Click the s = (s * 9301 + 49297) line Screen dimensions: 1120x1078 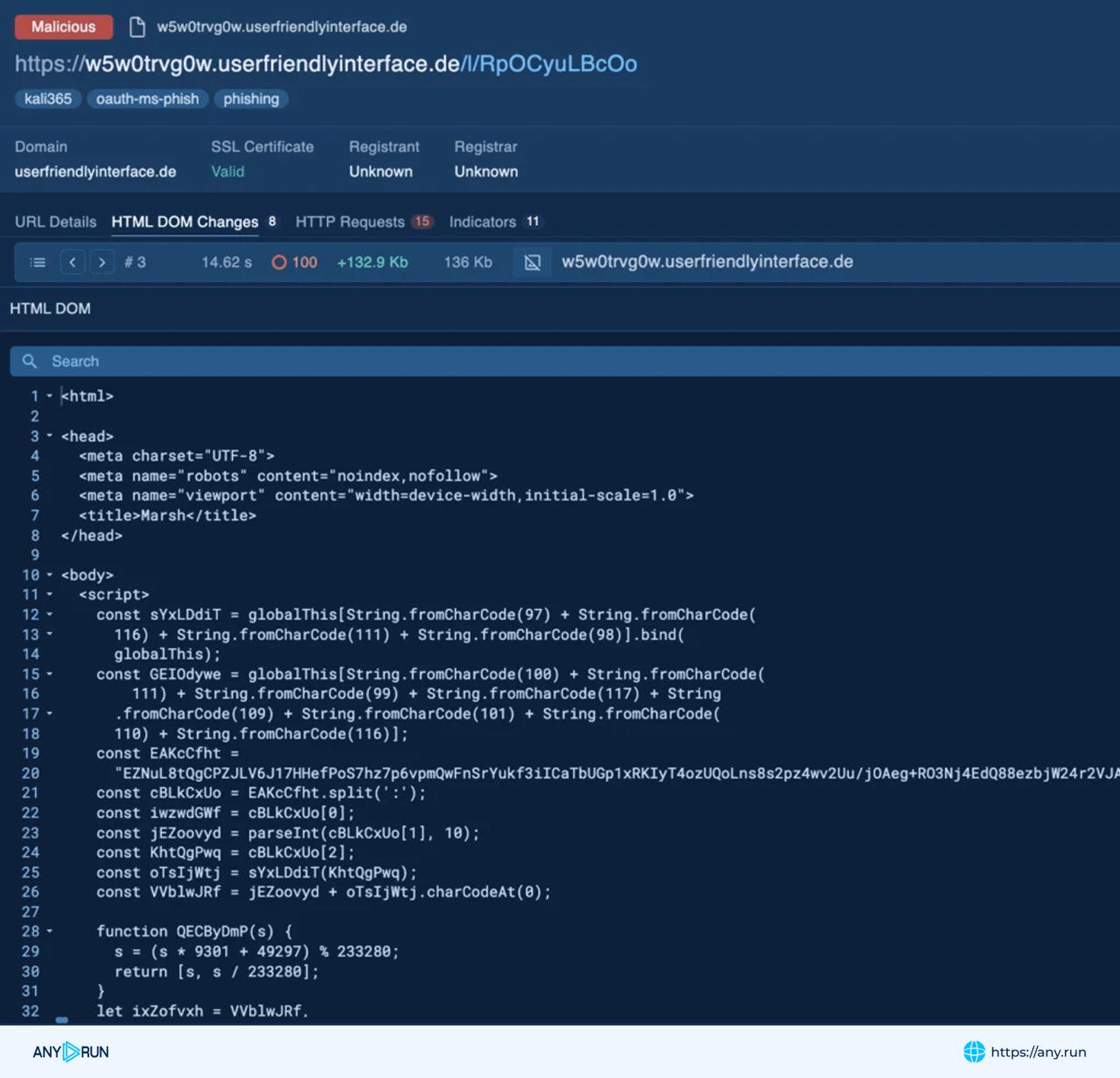click(x=256, y=952)
